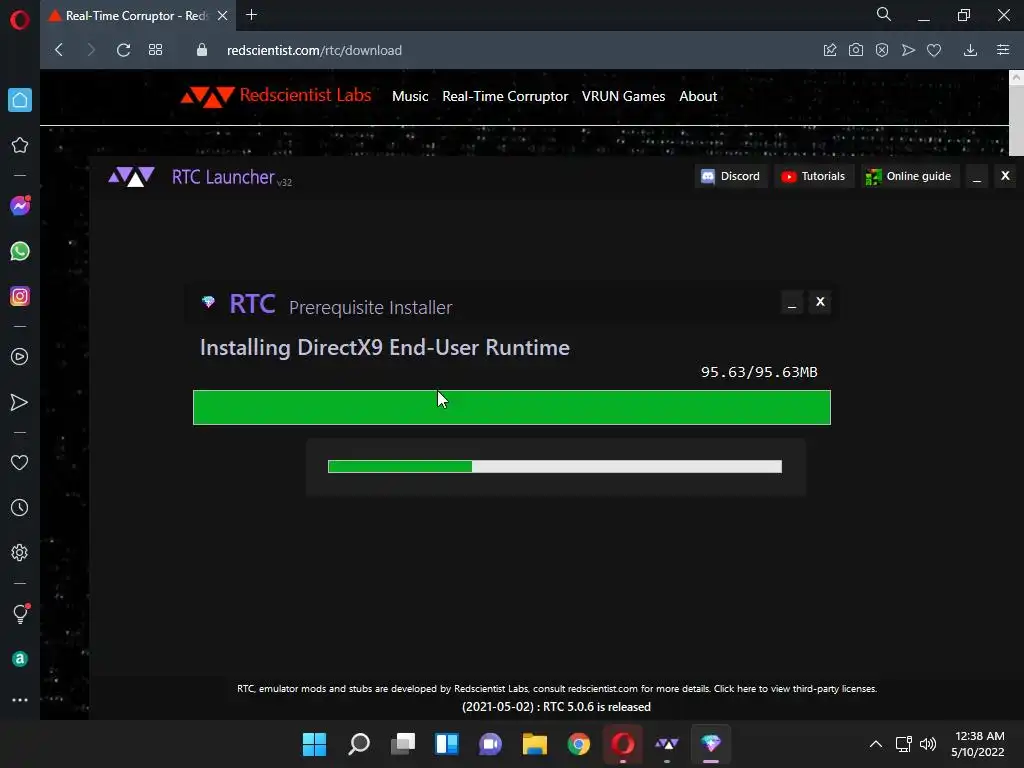Switch to RTC Launcher taskbar icon

pos(667,744)
